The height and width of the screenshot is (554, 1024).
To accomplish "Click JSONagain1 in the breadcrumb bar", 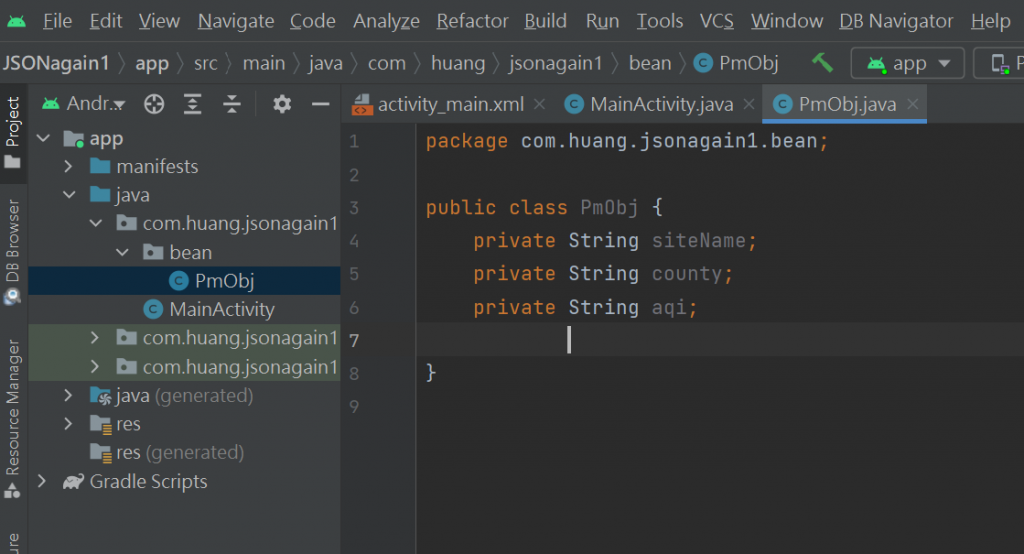I will click(x=56, y=63).
